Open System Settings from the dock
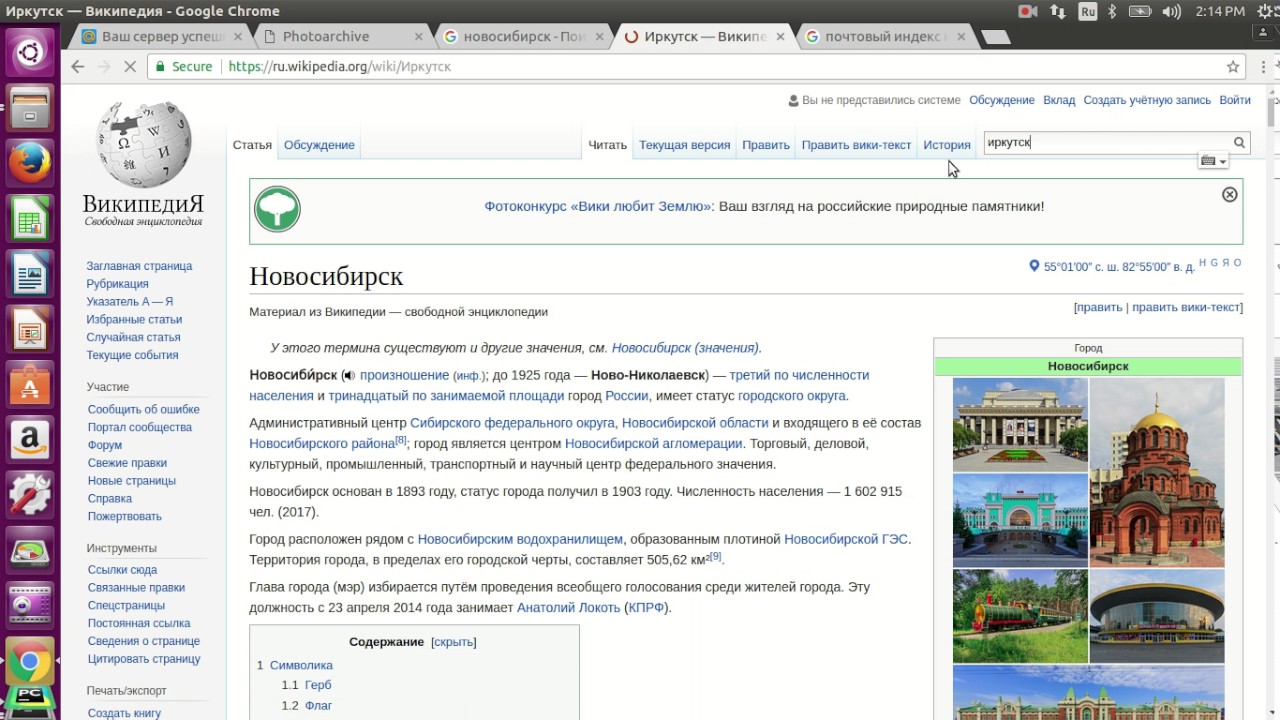 pyautogui.click(x=29, y=493)
